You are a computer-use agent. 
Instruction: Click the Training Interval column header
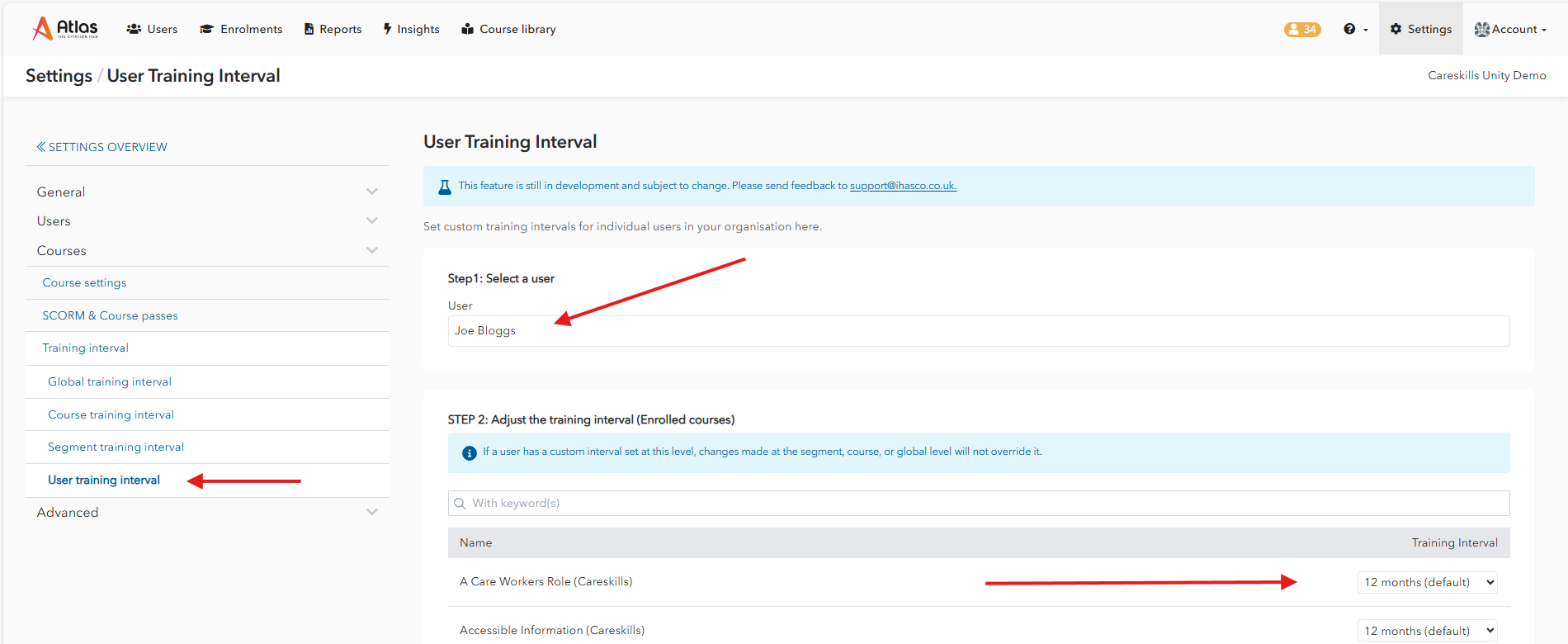point(1454,542)
